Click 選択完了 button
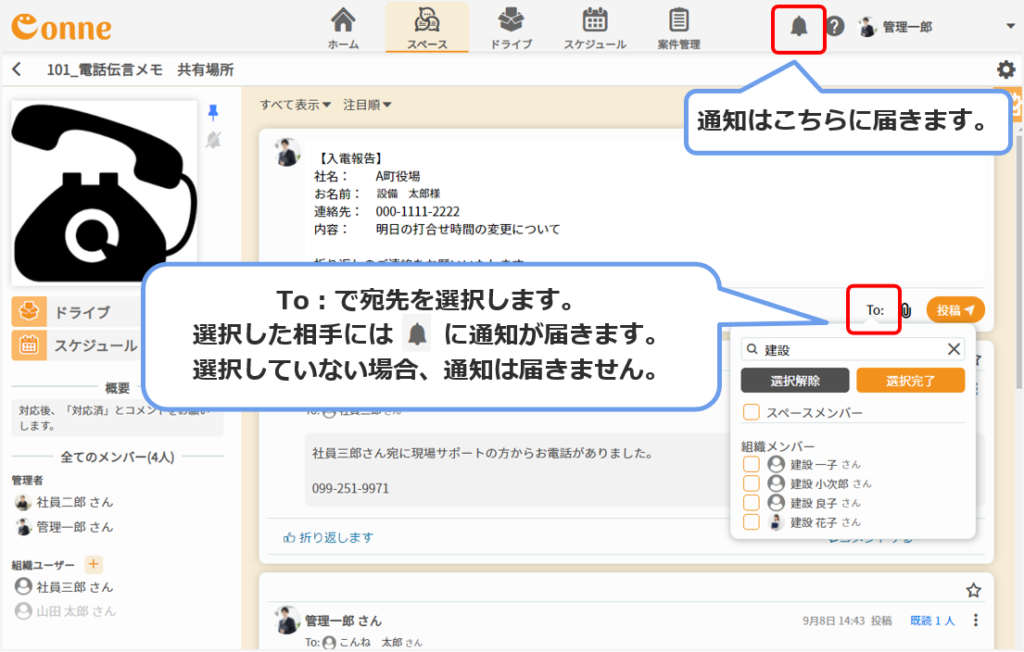The image size is (1024, 652). pos(910,380)
